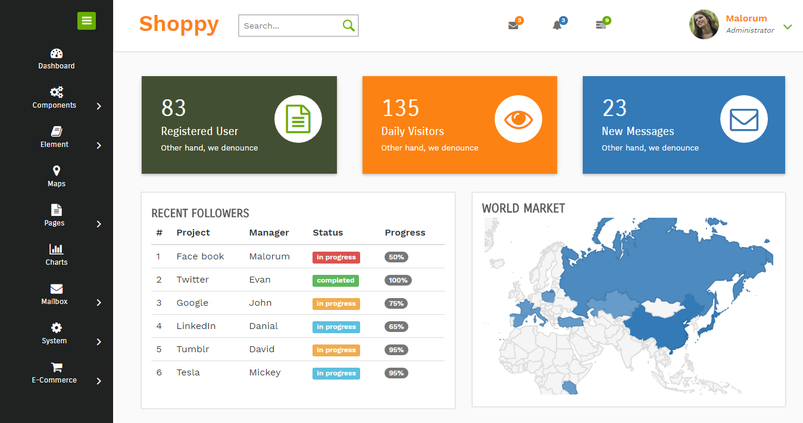Click the E-Commerce shopping cart icon
803x423 pixels.
[x=56, y=367]
